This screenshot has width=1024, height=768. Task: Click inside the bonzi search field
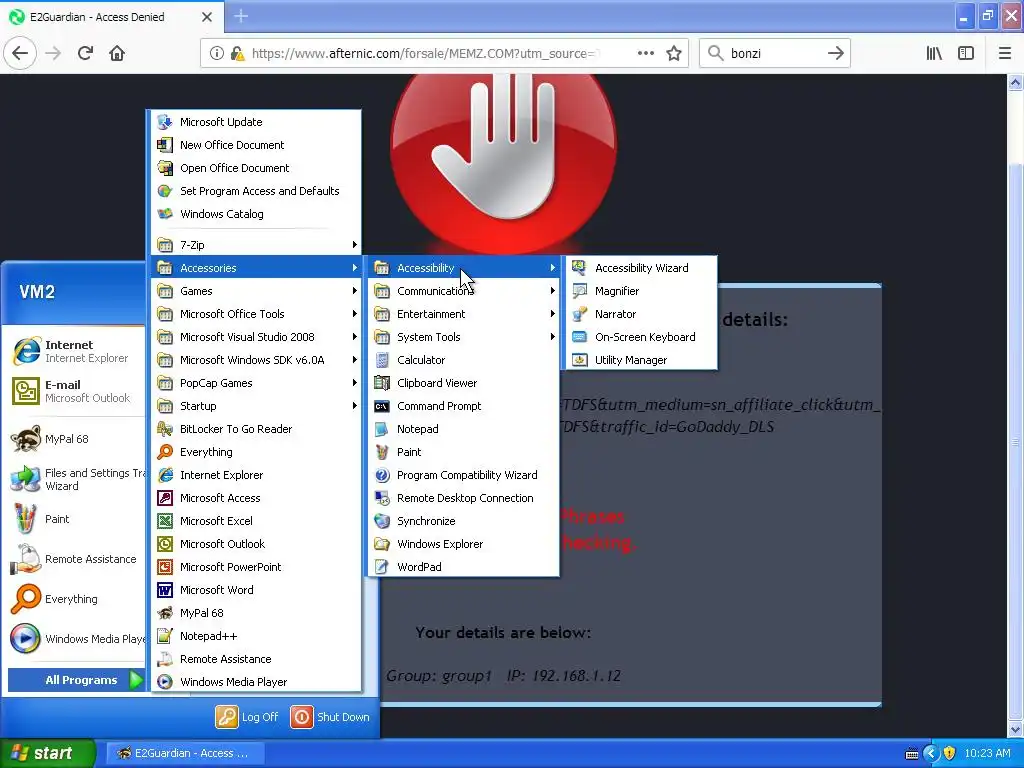[x=775, y=54]
